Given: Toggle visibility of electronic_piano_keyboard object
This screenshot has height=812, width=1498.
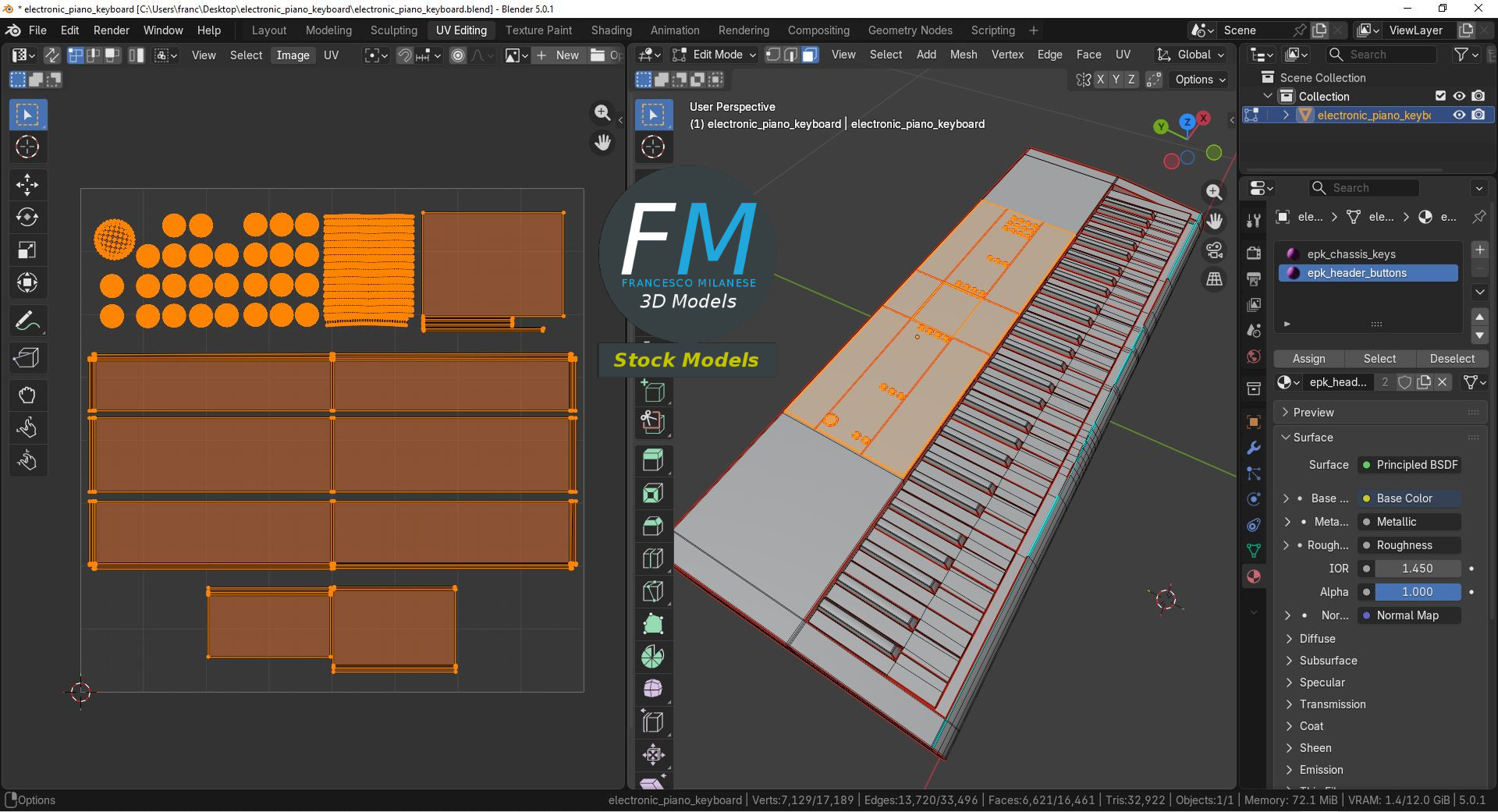Looking at the screenshot, I should click(1459, 115).
